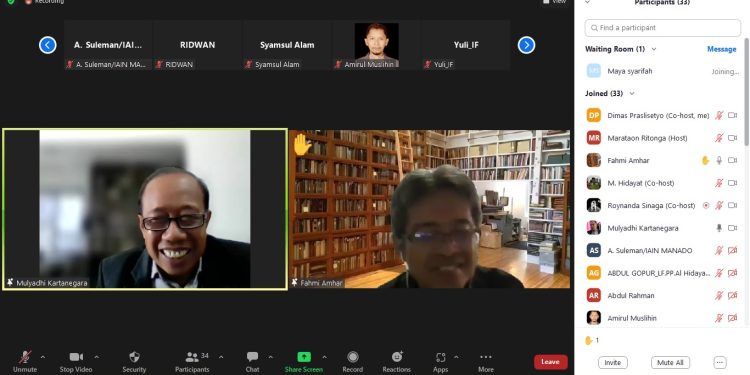Click the participants list scrollbar

pos(746,91)
